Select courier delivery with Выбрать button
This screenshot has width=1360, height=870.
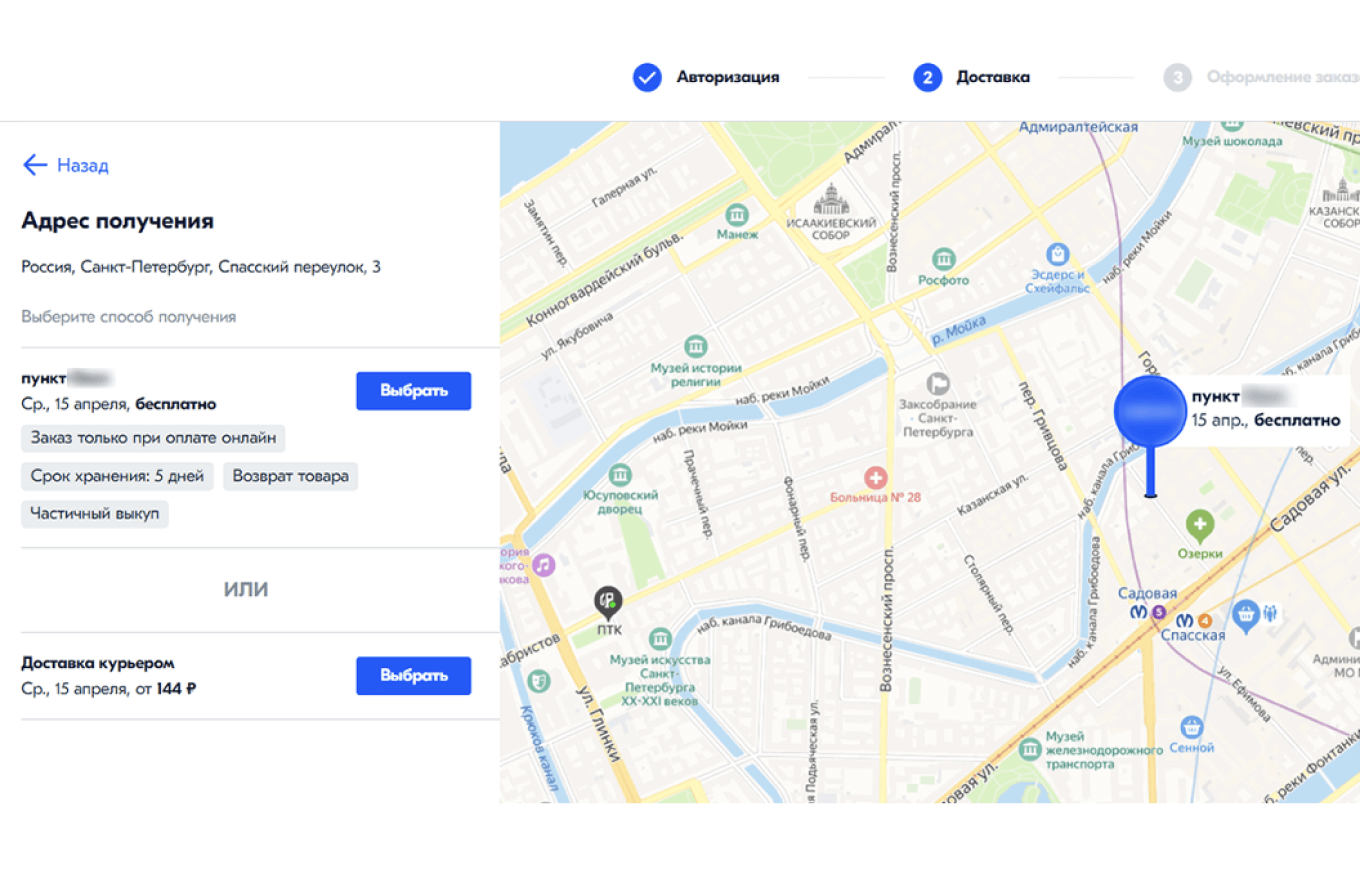coord(413,676)
